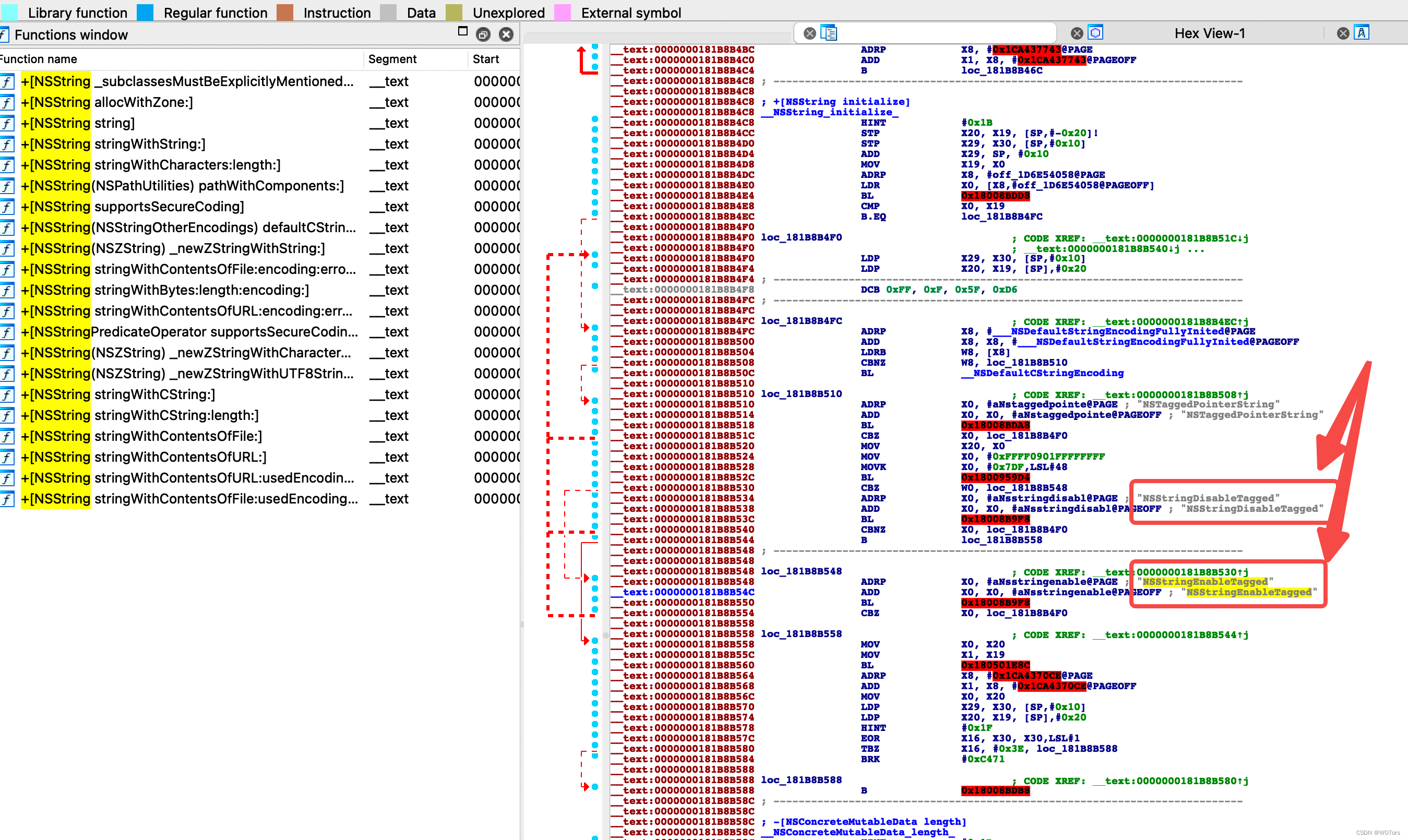Image resolution: width=1408 pixels, height=840 pixels.
Task: Click the 0x18008BDD8 highlighted BL operand at 181B8B4E4
Action: point(995,196)
